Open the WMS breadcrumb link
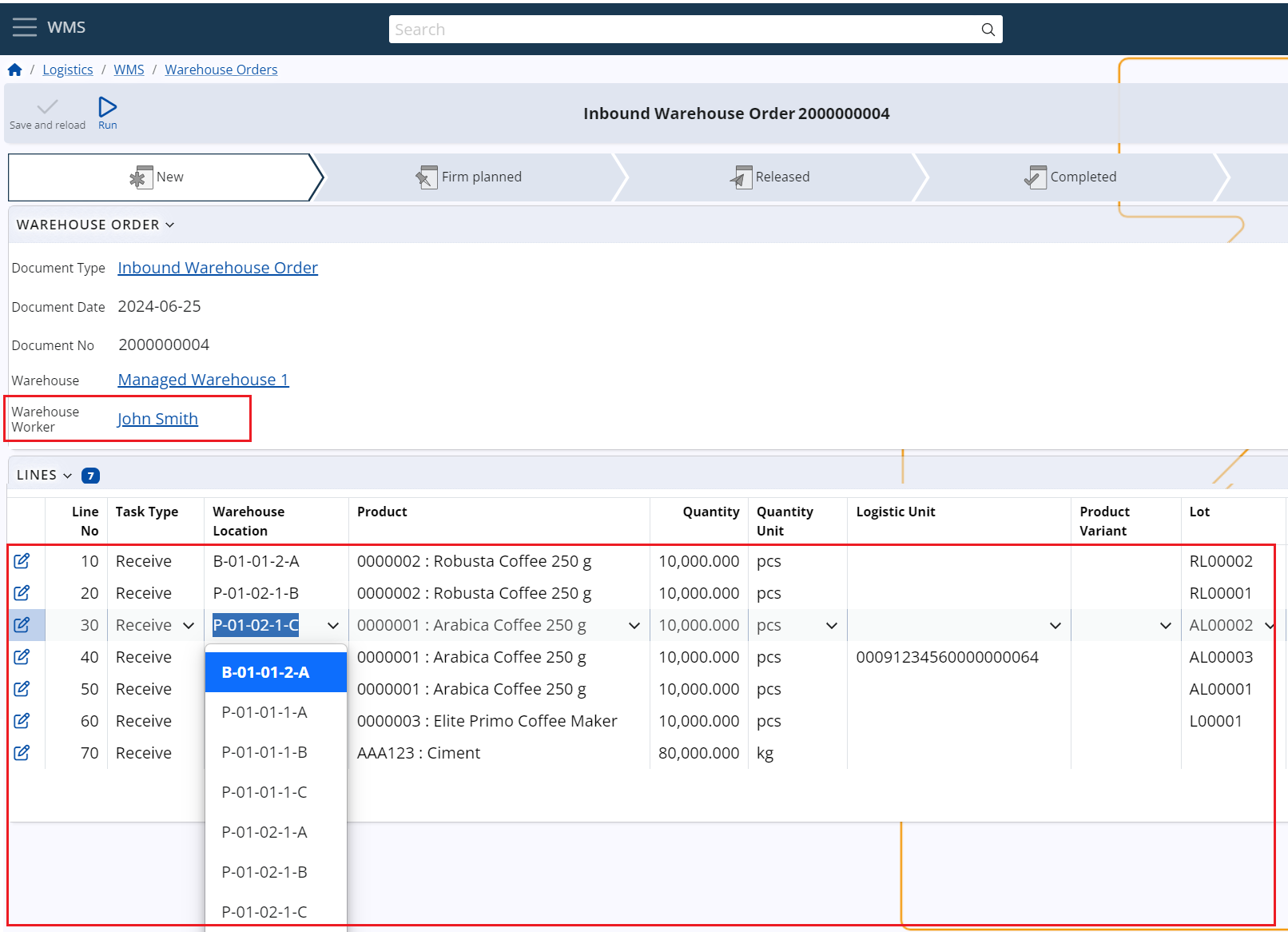The height and width of the screenshot is (932, 1288). 129,70
